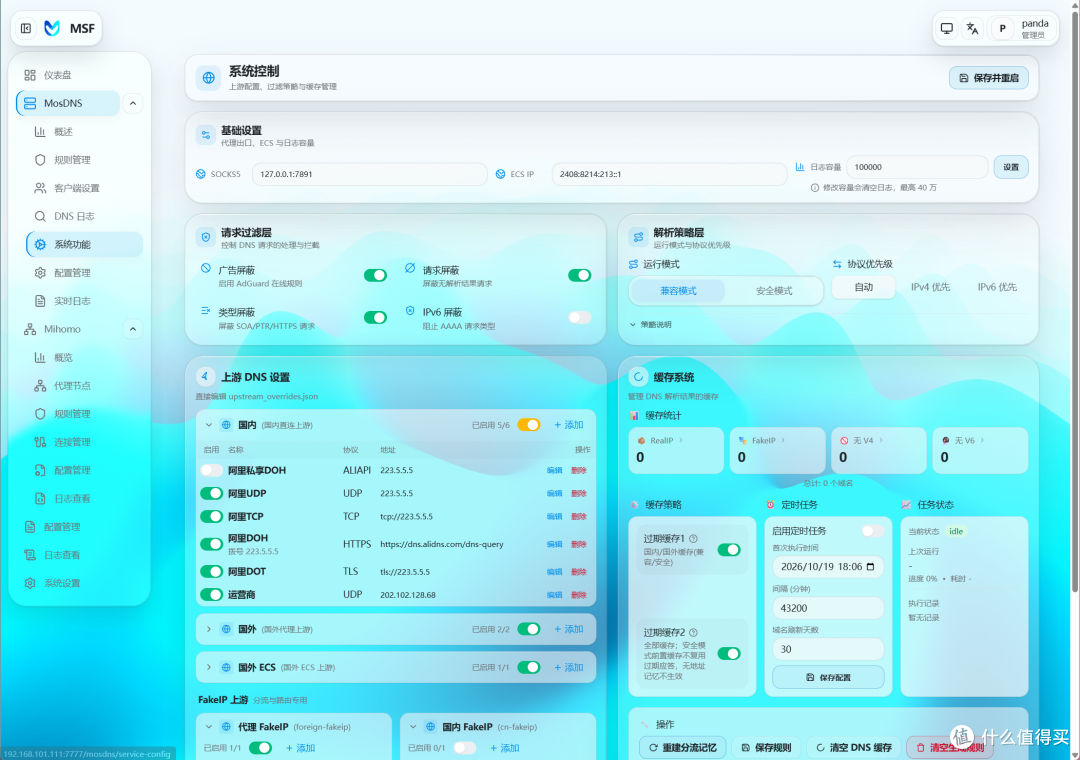Click the info icon beside 过期缓存1
Viewport: 1080px width, 760px height.
coord(694,539)
